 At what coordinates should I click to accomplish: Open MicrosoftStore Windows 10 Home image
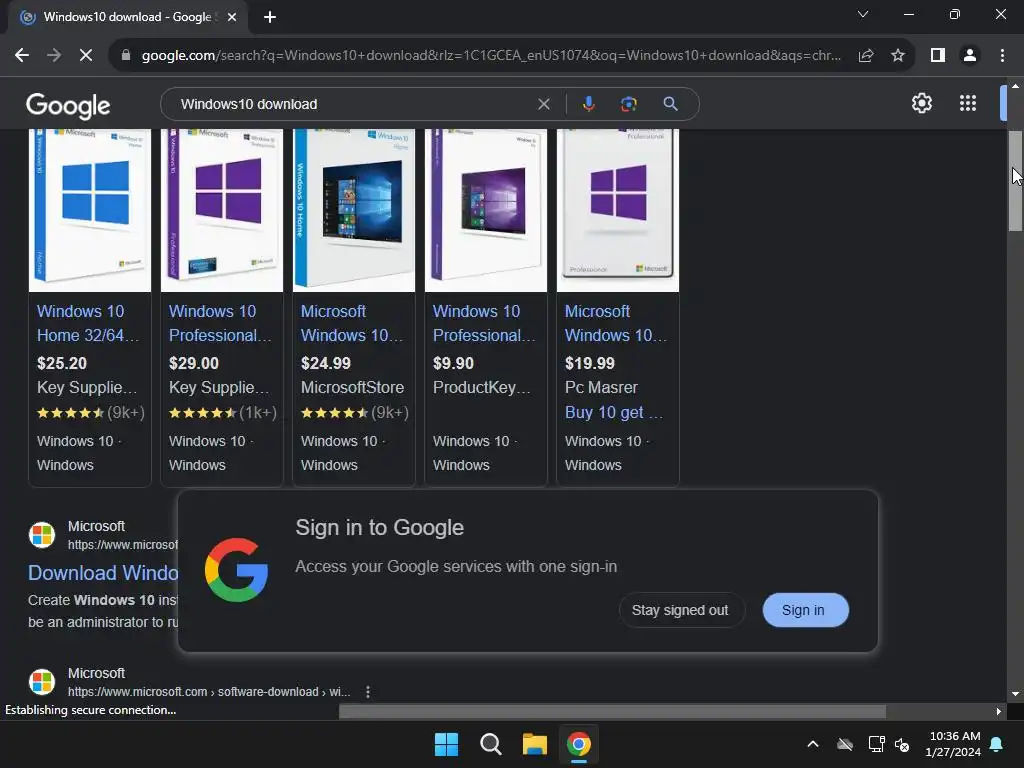click(354, 210)
